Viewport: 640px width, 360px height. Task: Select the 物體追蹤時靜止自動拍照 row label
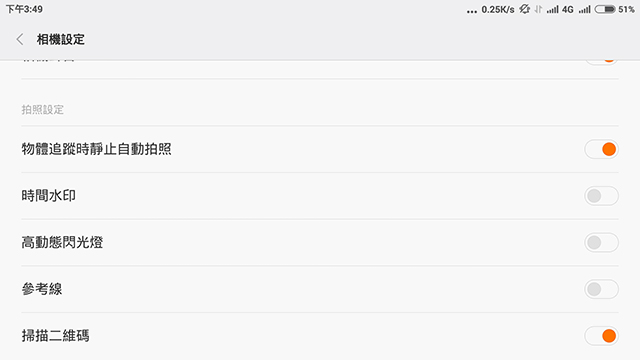point(96,149)
